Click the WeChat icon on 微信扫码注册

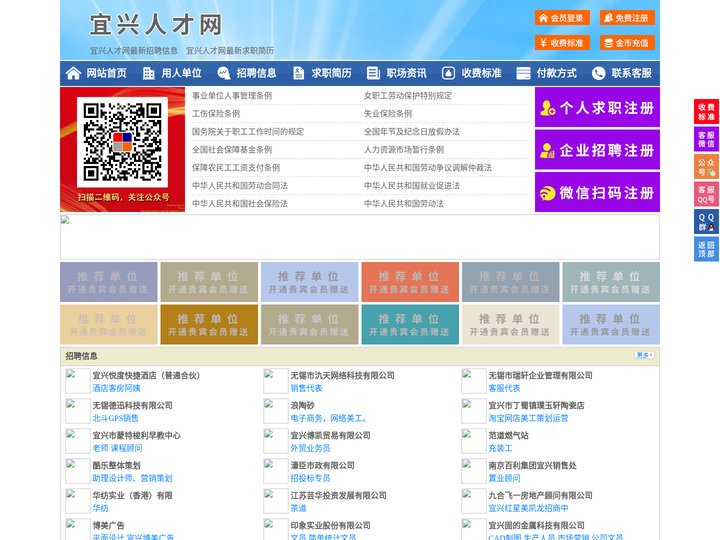pyautogui.click(x=547, y=193)
